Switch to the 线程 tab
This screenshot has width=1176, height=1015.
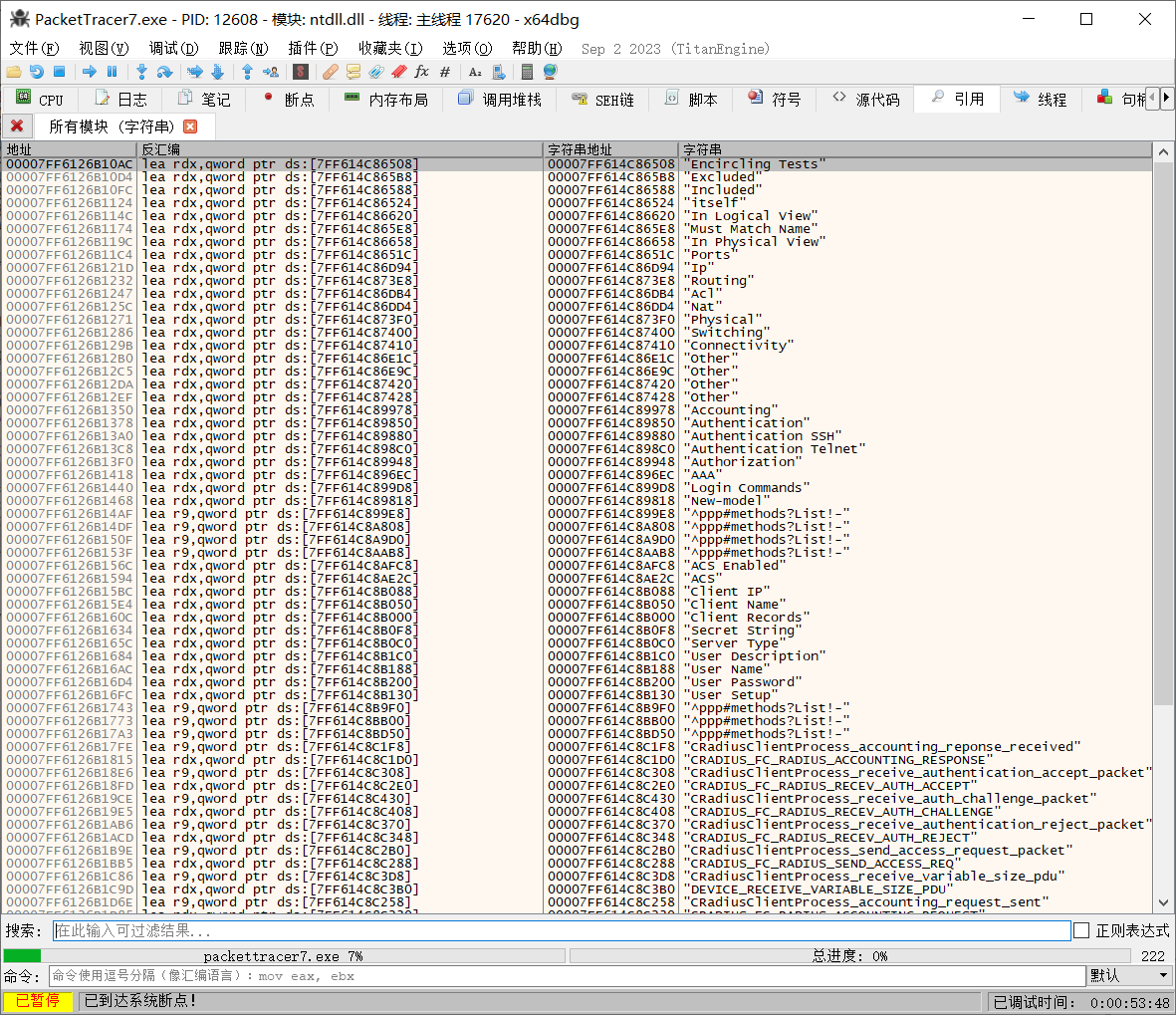click(x=1040, y=100)
